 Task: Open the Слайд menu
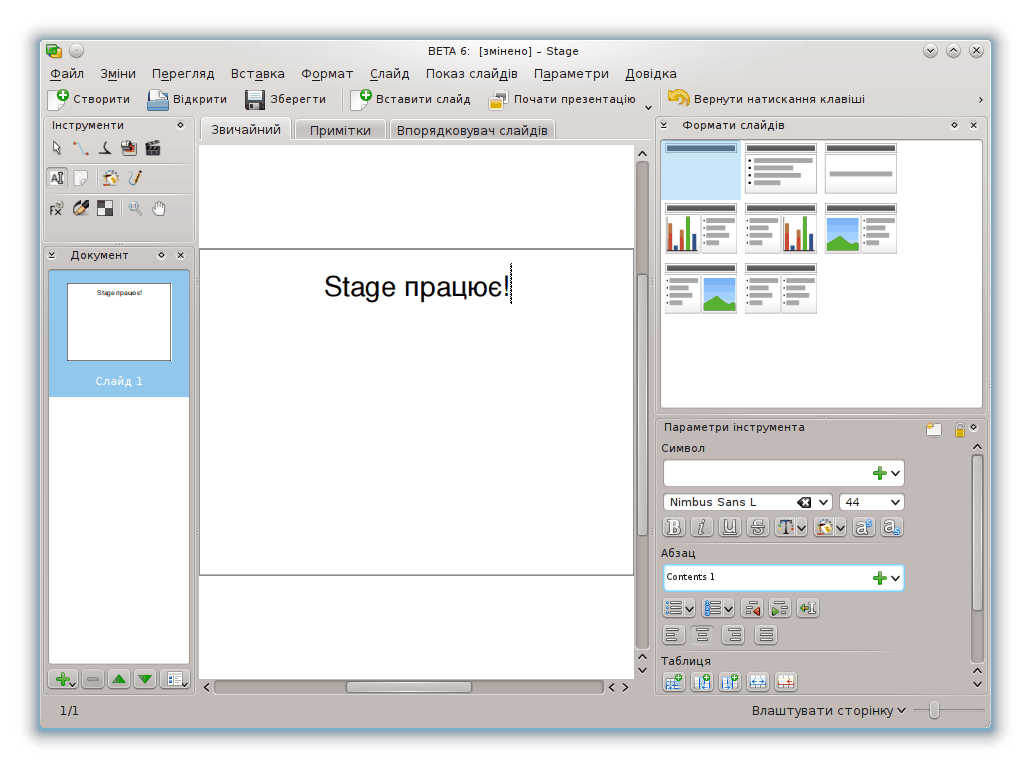pyautogui.click(x=389, y=74)
